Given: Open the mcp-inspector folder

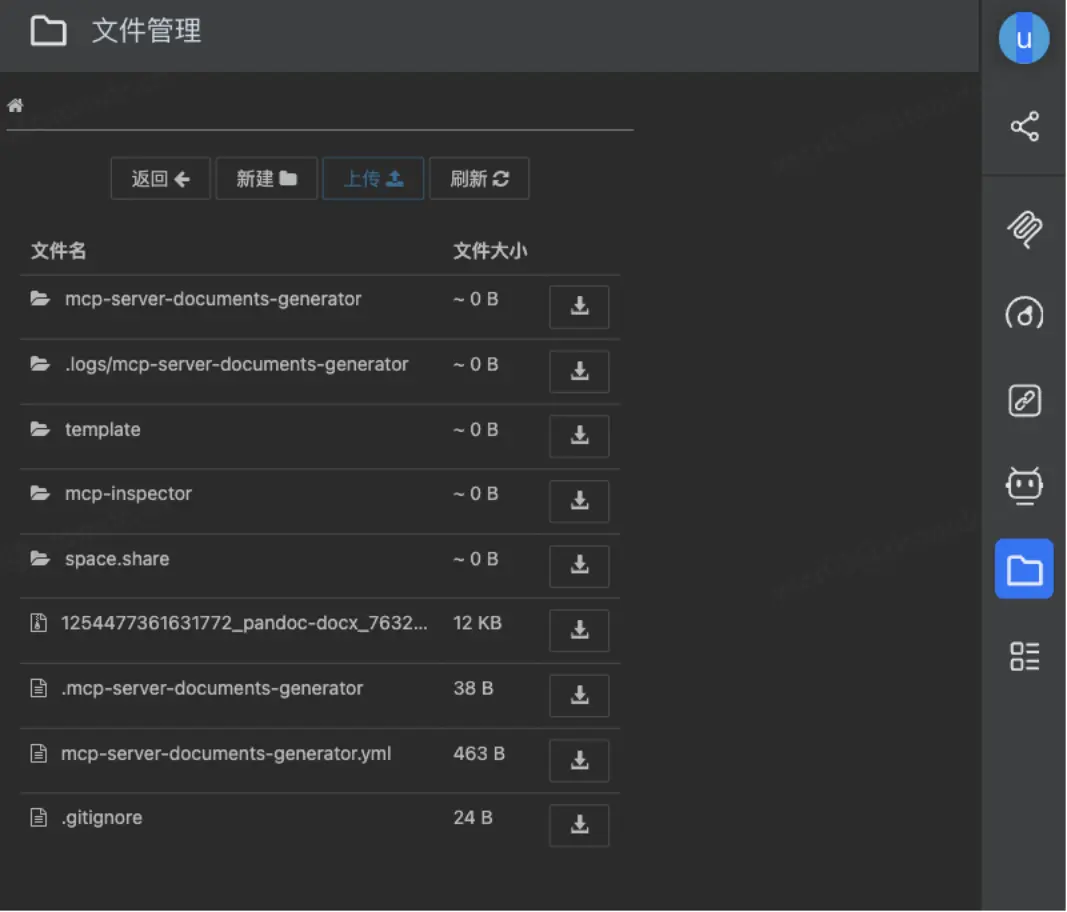Looking at the screenshot, I should pyautogui.click(x=128, y=493).
